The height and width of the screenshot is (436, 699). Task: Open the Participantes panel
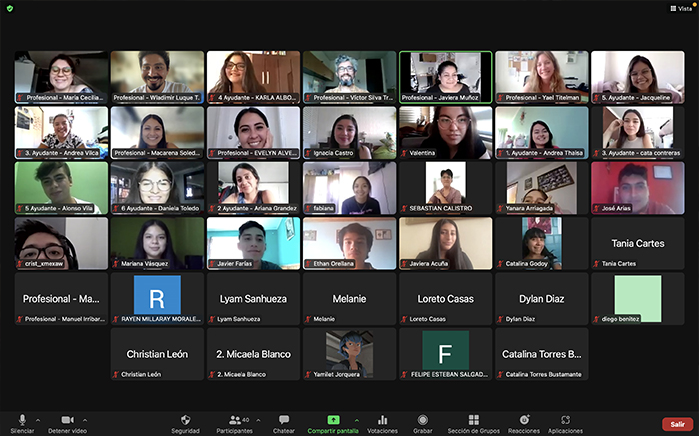click(234, 422)
